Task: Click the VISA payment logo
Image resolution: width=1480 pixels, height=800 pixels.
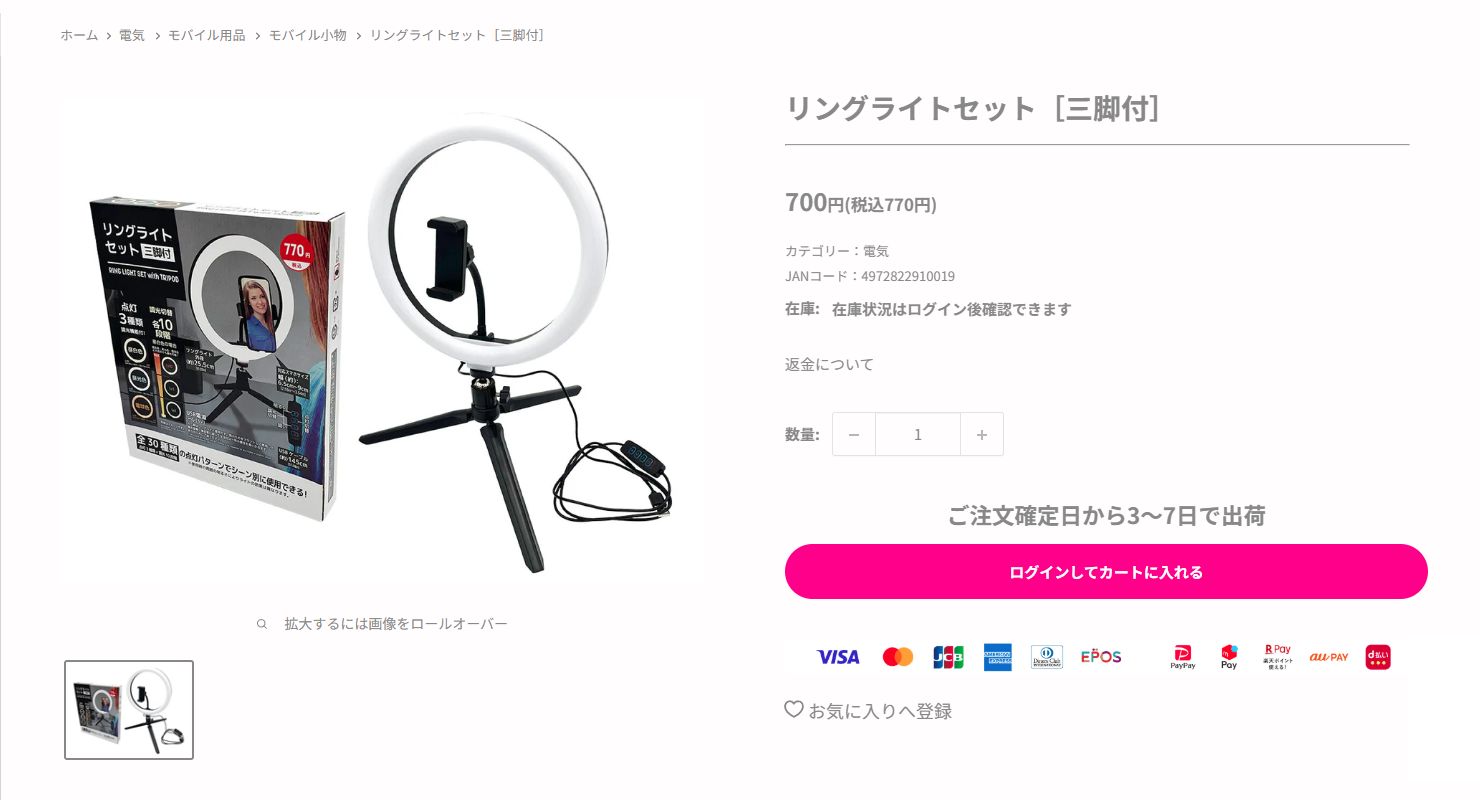Action: click(x=838, y=657)
